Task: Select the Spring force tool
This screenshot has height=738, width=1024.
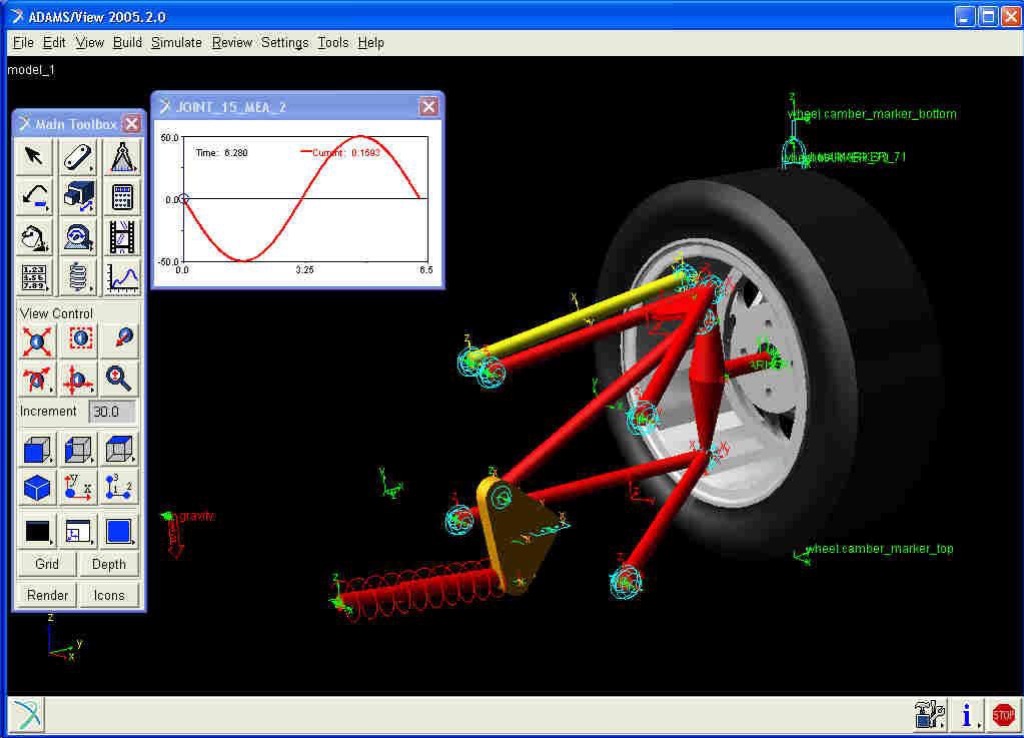Action: pyautogui.click(x=78, y=278)
